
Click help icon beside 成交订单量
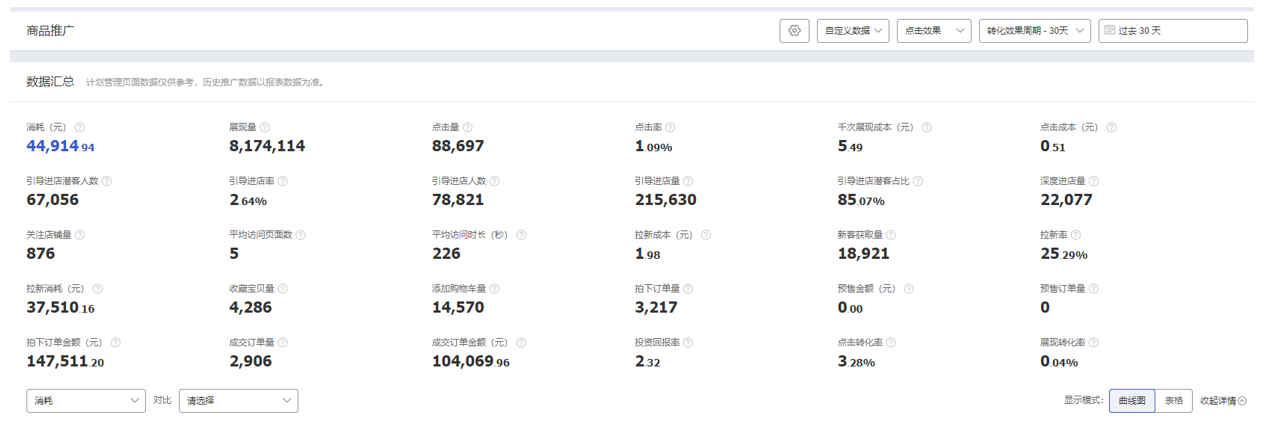pos(283,342)
